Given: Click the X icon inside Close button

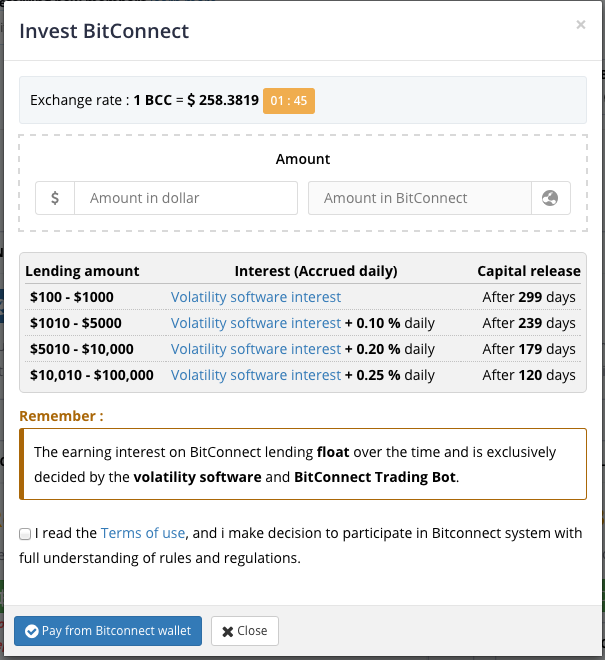Looking at the screenshot, I should [228, 631].
